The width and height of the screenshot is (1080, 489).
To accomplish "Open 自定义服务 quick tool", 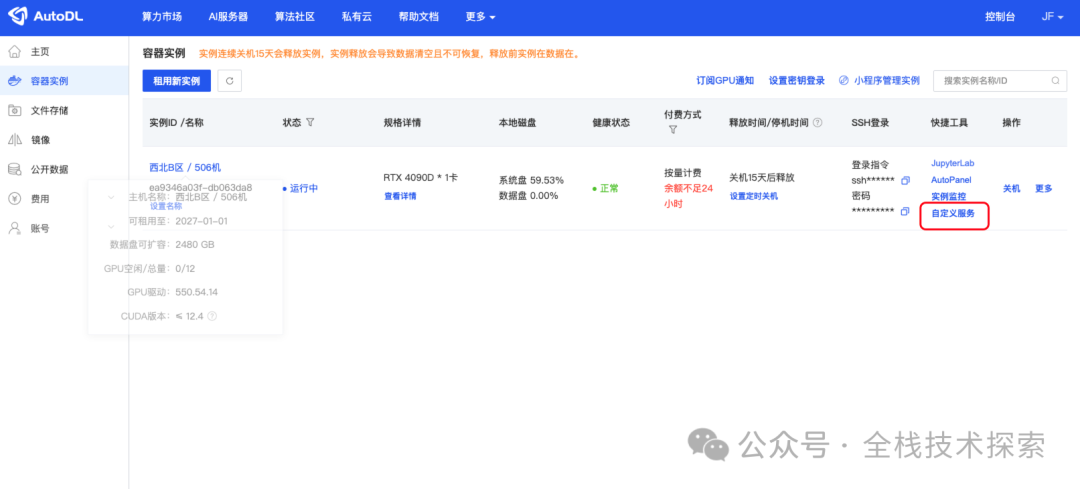I will pyautogui.click(x=953, y=214).
